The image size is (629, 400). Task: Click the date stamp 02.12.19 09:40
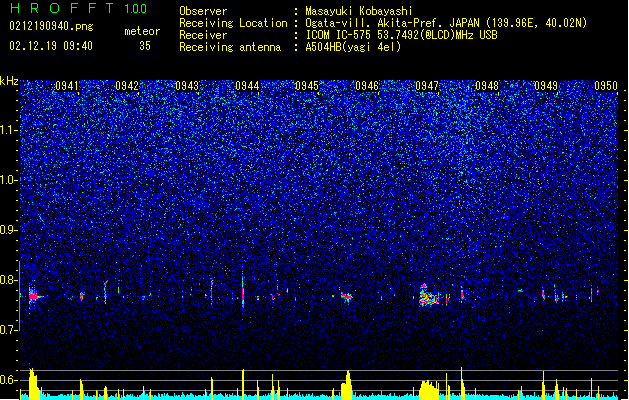coord(51,46)
